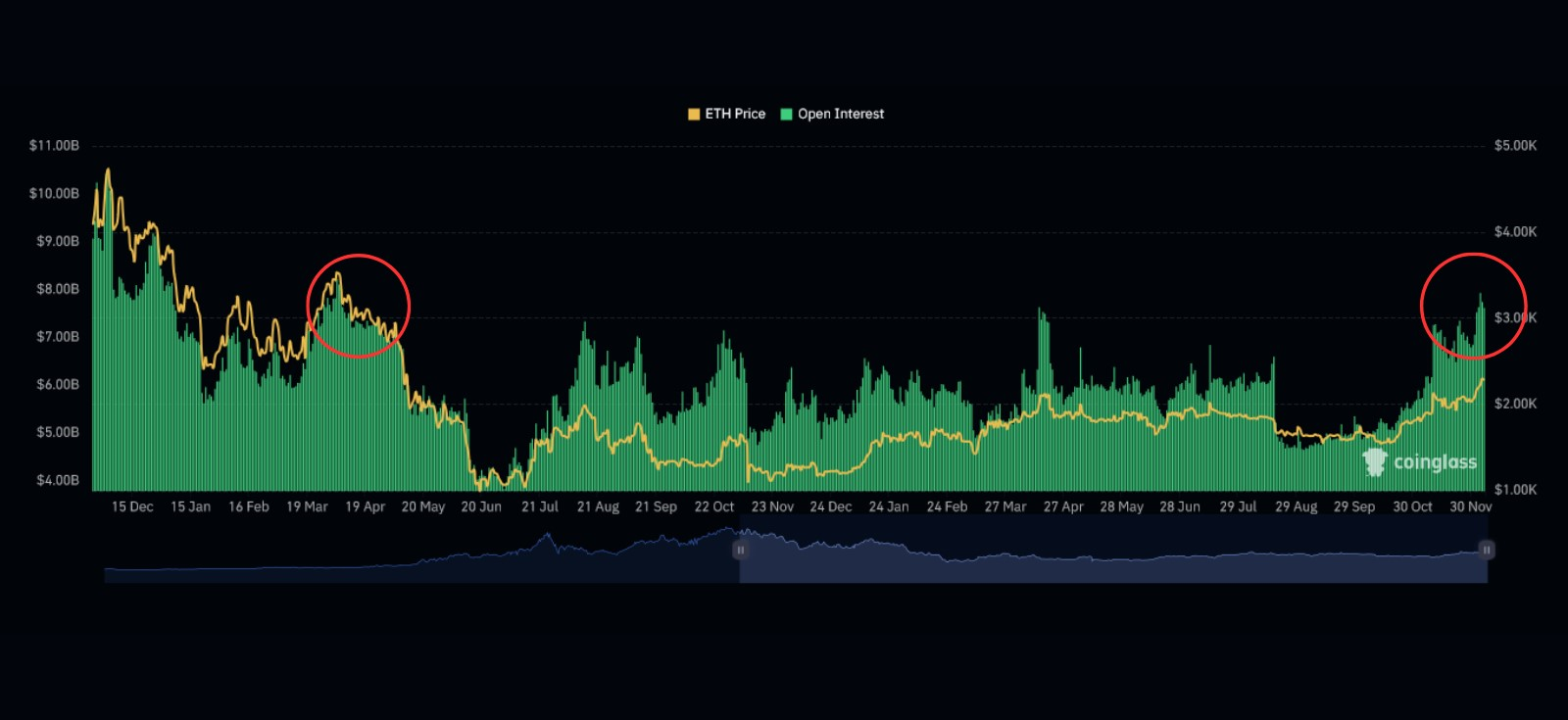Click the ETH Price legend label
The width and height of the screenshot is (1568, 720).
tap(735, 115)
